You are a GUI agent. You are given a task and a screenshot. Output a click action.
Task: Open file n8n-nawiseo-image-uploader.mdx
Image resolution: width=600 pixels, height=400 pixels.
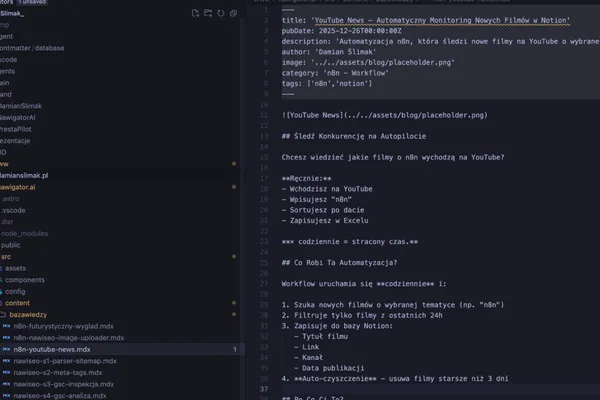(69, 338)
